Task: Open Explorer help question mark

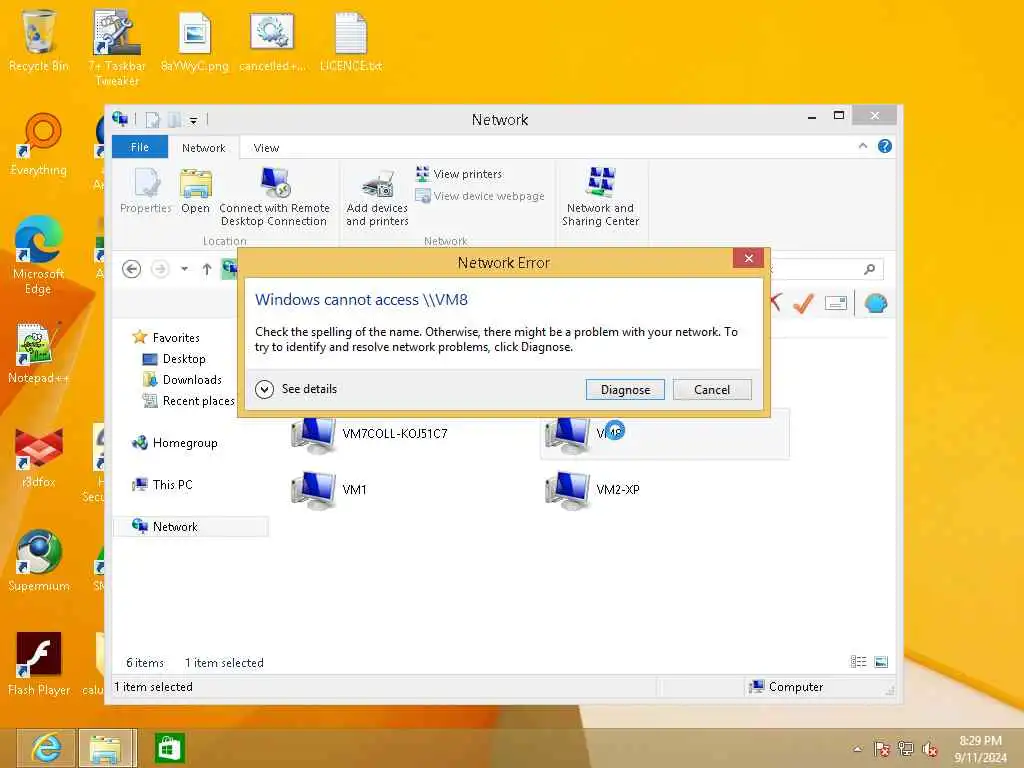Action: pyautogui.click(x=885, y=146)
